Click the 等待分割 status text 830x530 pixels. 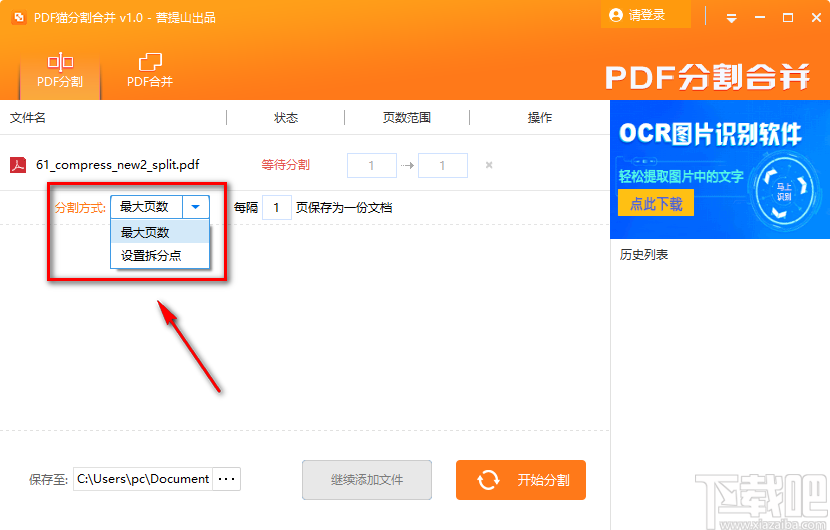285,165
